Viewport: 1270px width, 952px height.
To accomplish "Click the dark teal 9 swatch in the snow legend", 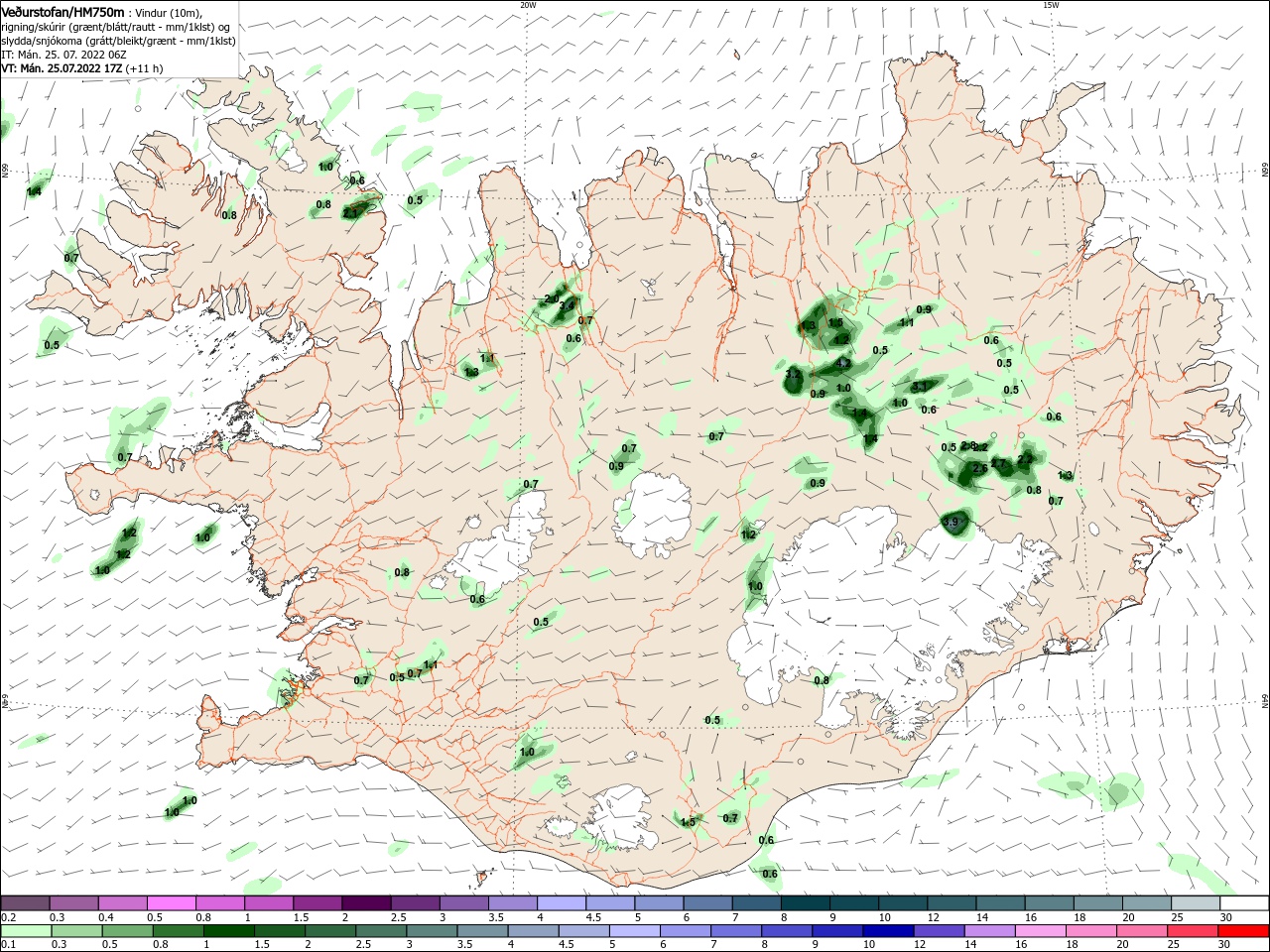I will [x=853, y=902].
